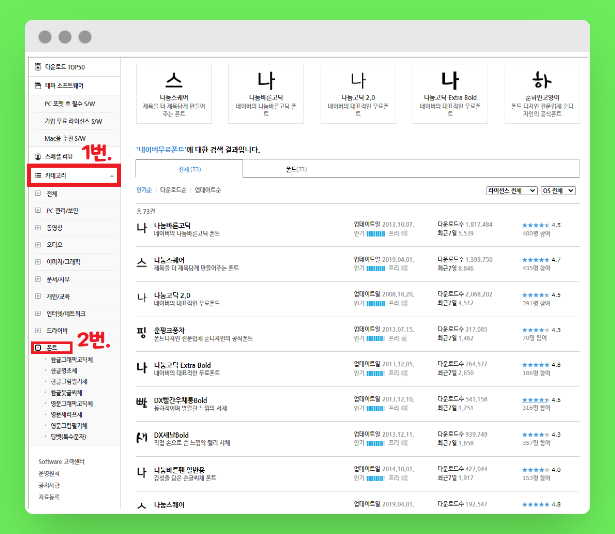This screenshot has width=615, height=534.
Task: Select the 한글명조체 subcategory
Action: click(x=64, y=371)
